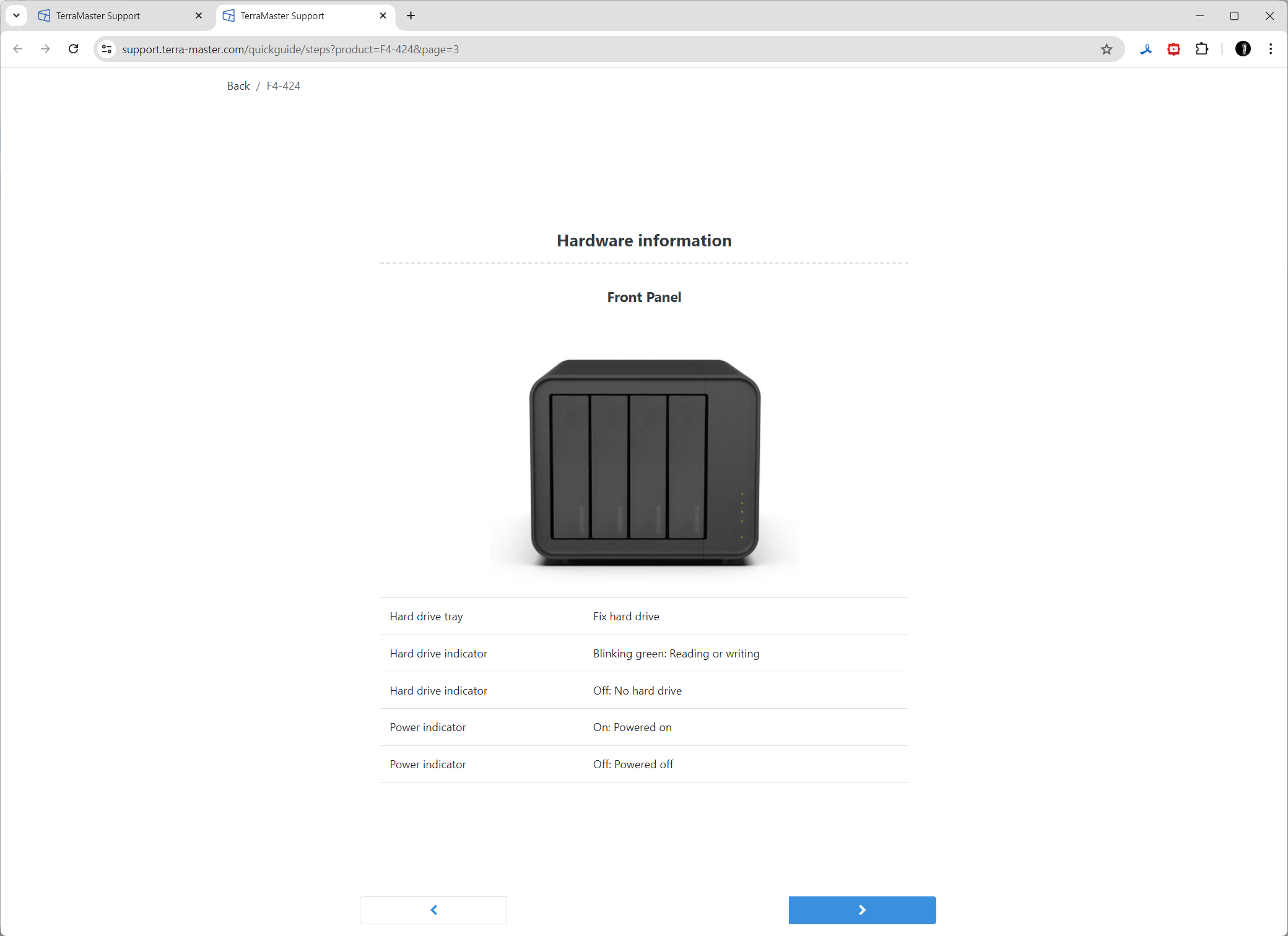
Task: Close the first TerraMaster Support tab
Action: click(x=199, y=15)
